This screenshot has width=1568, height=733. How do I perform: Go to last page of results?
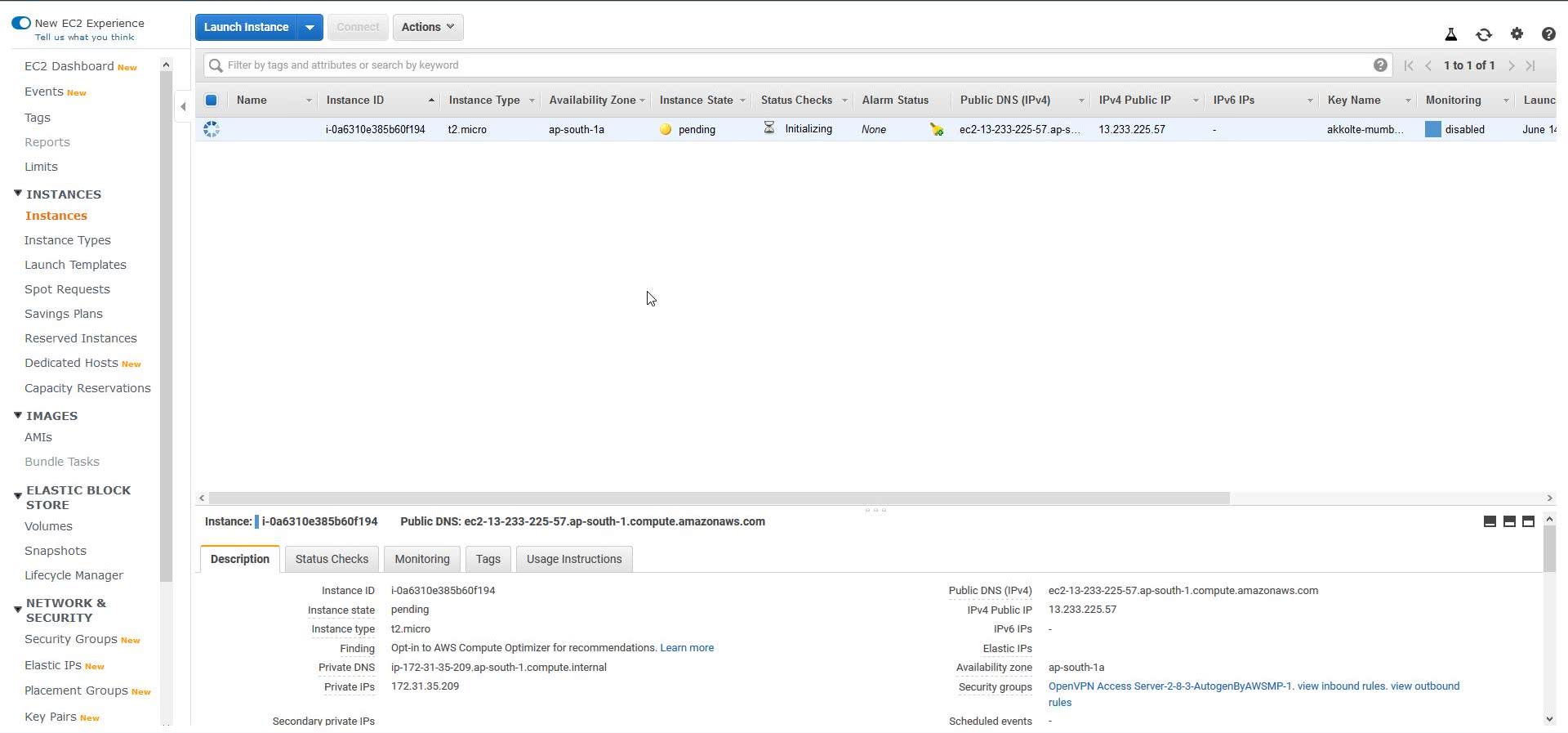click(x=1531, y=65)
